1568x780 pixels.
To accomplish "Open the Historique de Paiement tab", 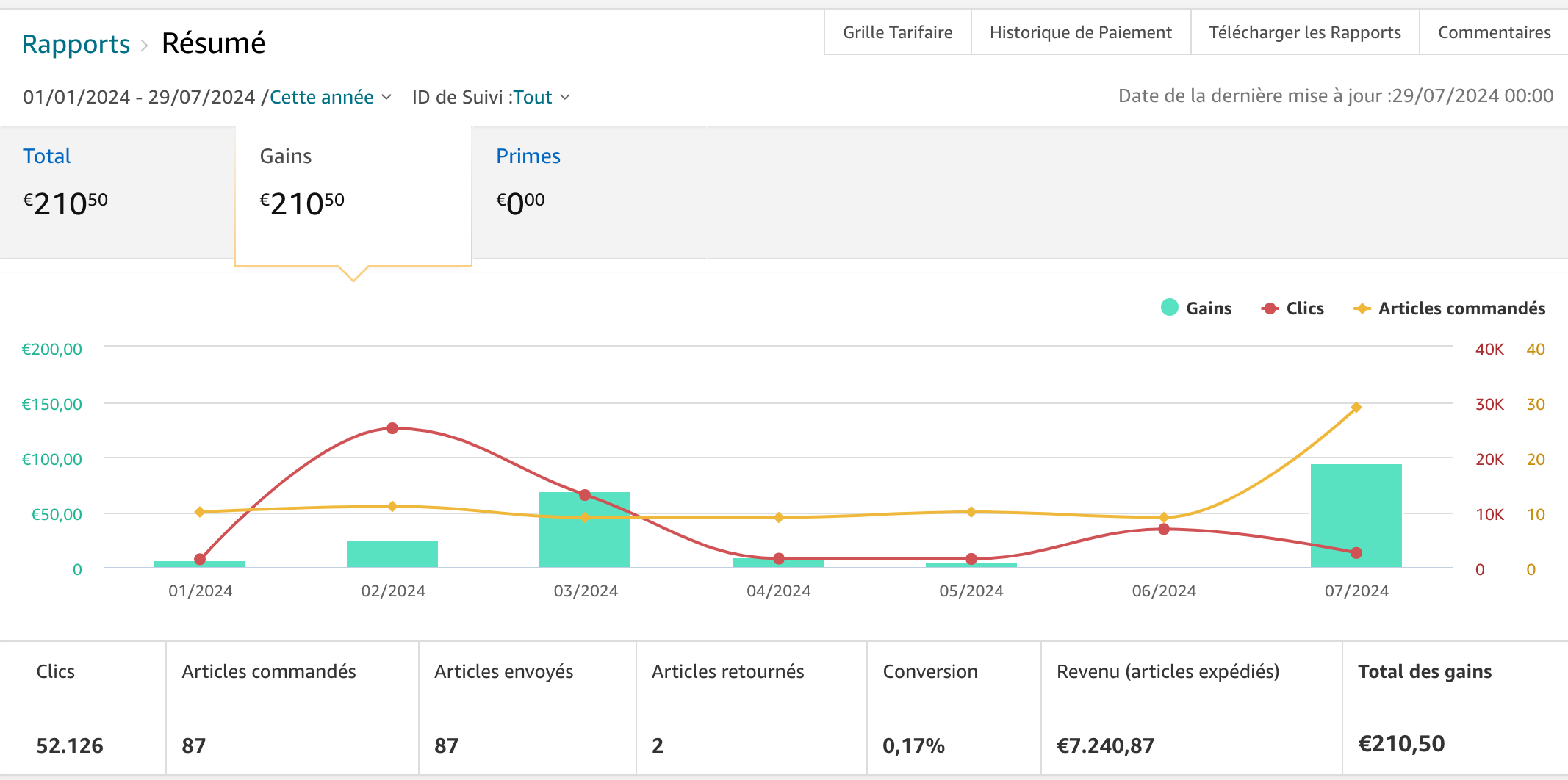I will pyautogui.click(x=1080, y=32).
